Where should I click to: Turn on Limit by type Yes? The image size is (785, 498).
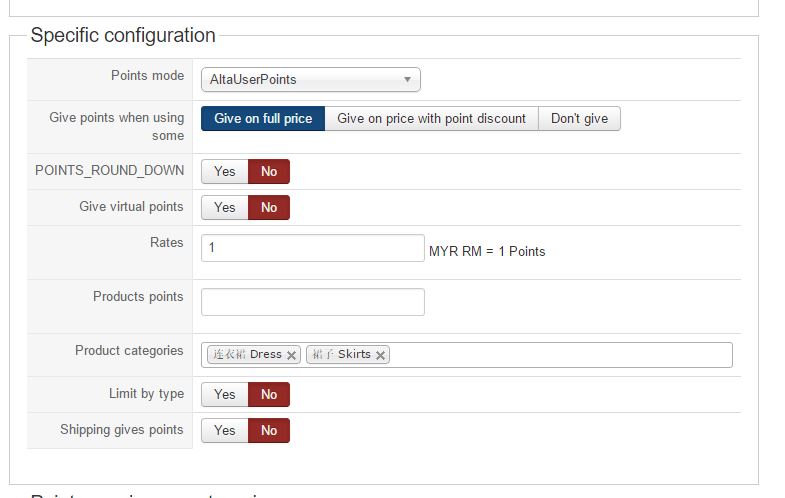click(225, 395)
